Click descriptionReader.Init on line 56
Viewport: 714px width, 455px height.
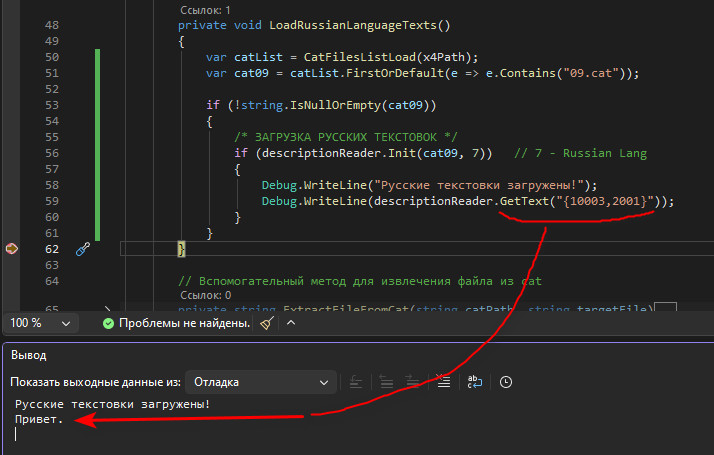tap(338, 153)
